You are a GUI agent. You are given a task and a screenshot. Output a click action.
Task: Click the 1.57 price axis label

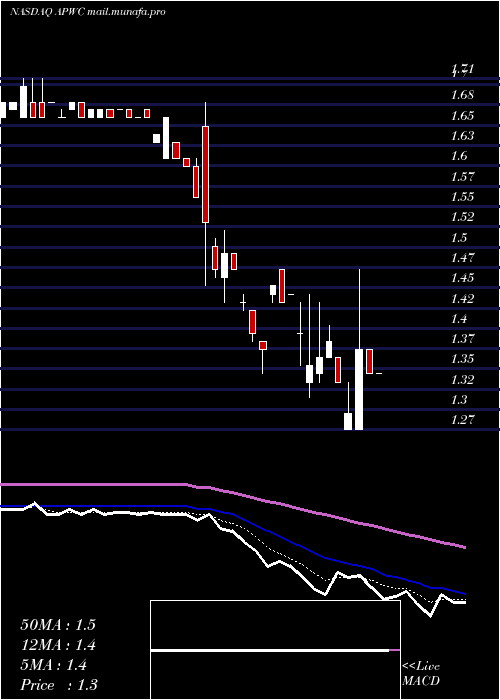[462, 177]
